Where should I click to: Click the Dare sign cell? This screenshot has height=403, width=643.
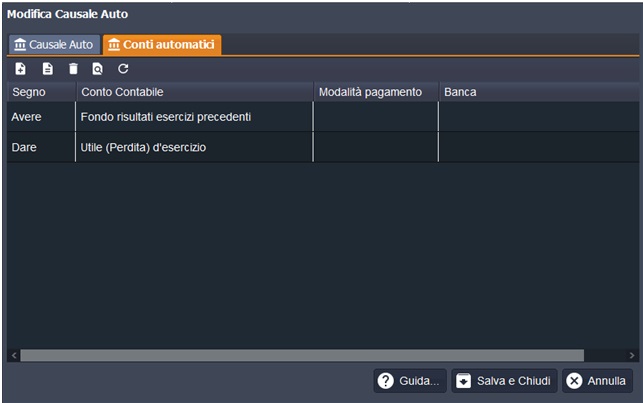(x=40, y=147)
